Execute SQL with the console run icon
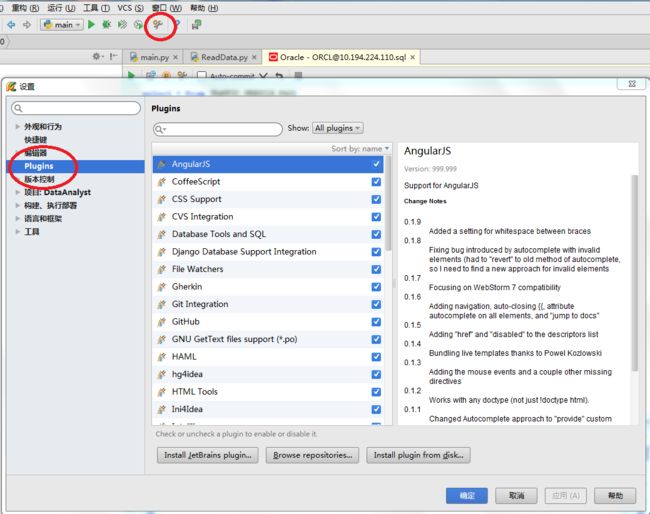 click(131, 75)
